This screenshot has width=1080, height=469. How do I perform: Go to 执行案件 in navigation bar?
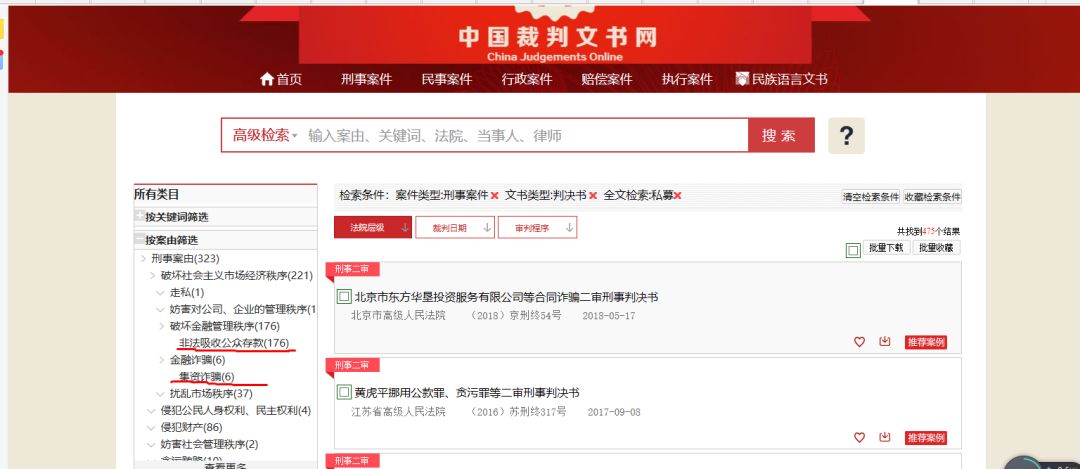pos(687,79)
